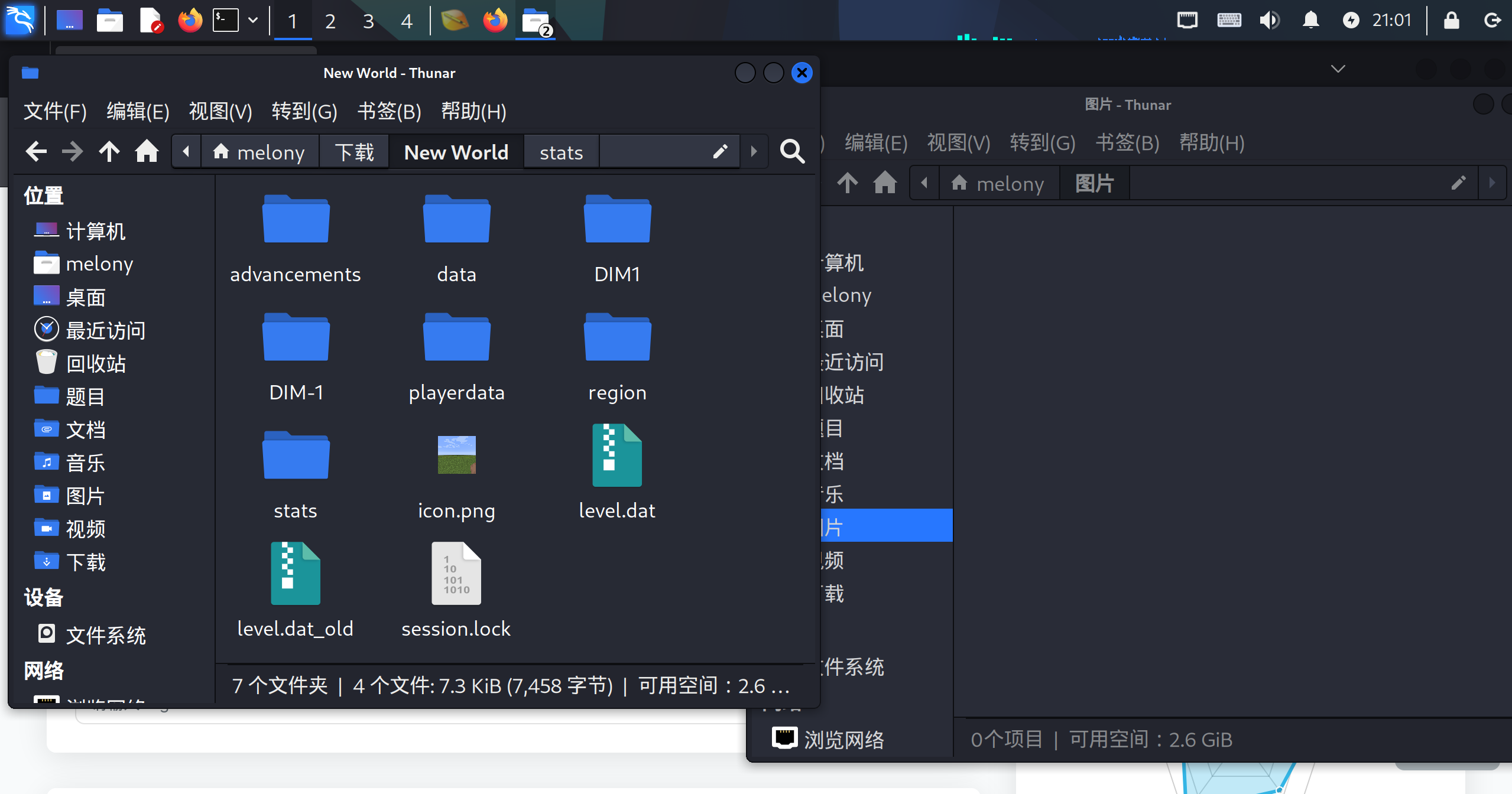1512x794 pixels.
Task: Go back with the left arrow button
Action: coord(36,152)
